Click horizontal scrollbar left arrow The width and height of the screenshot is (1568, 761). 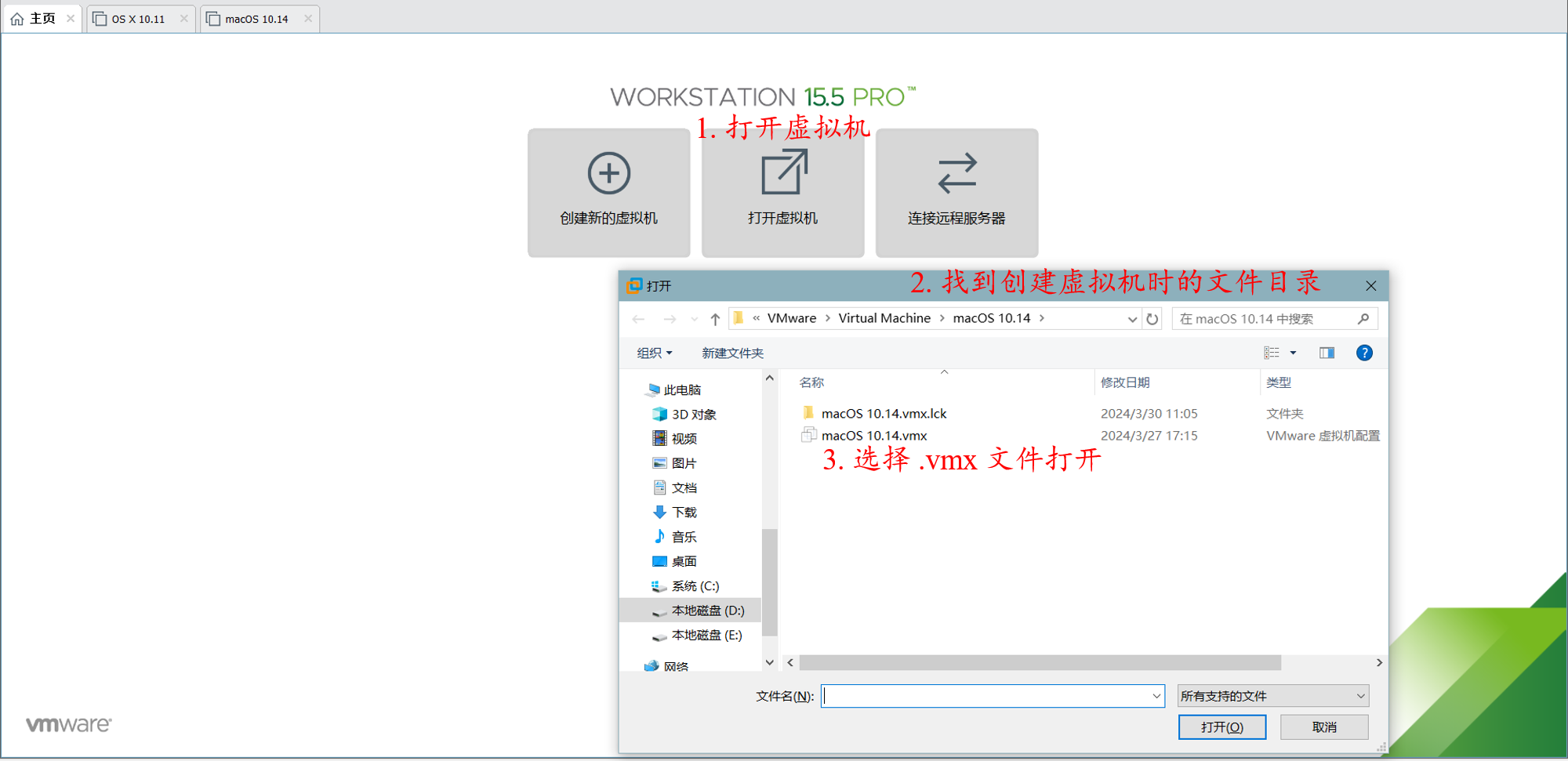(x=790, y=663)
